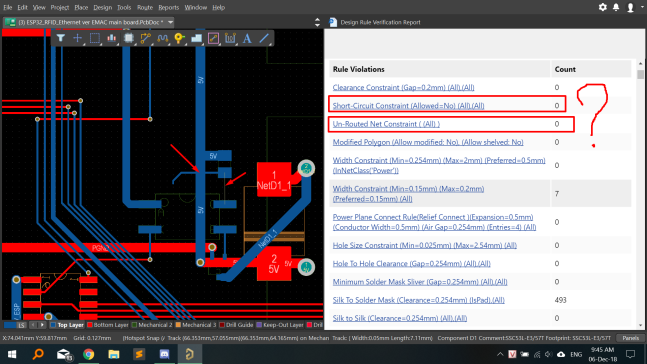
Task: Open the Short-Circuit Constraint violation link
Action: (x=408, y=106)
